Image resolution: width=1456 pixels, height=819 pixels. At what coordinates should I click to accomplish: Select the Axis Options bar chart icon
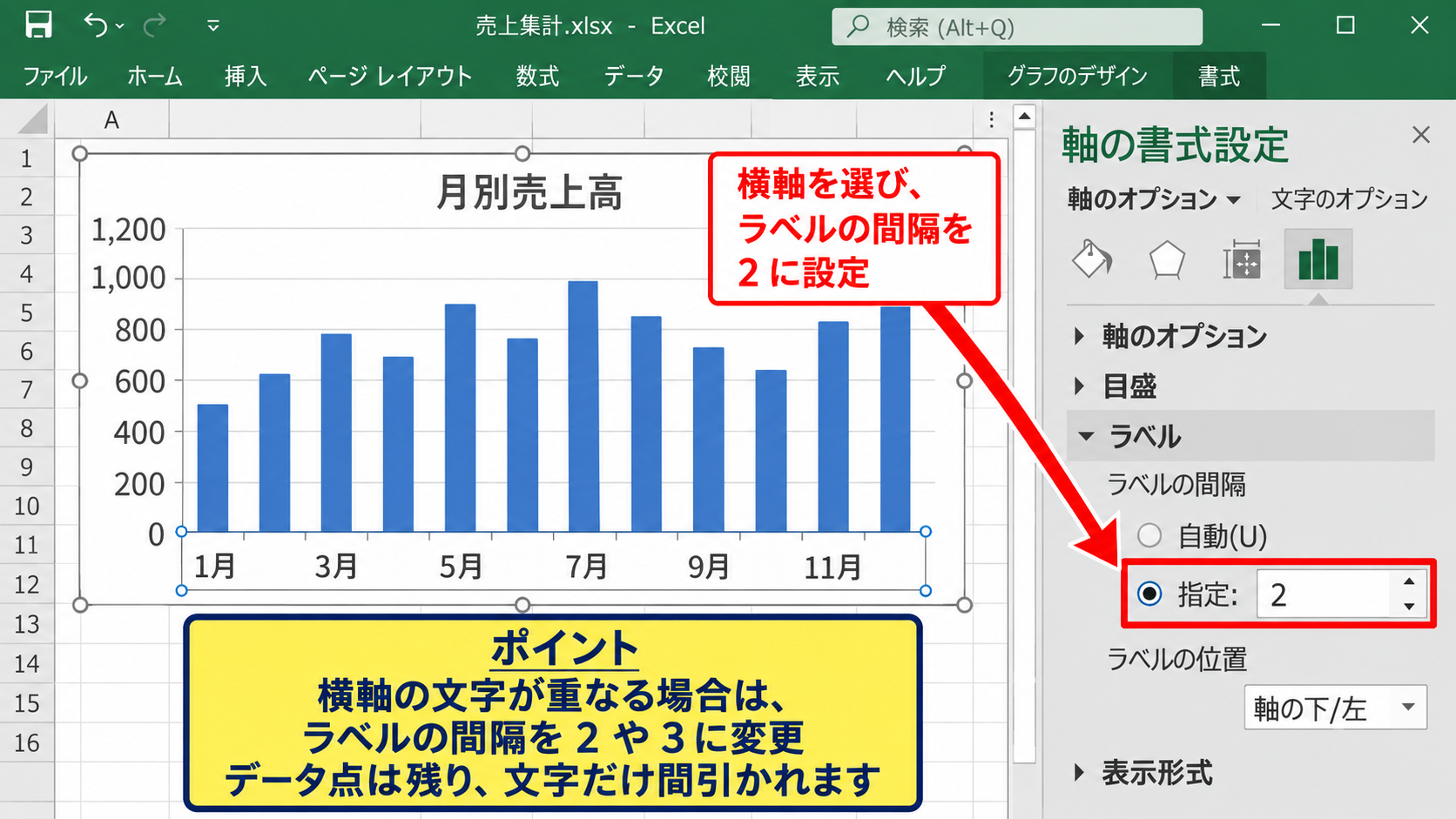pos(1318,259)
